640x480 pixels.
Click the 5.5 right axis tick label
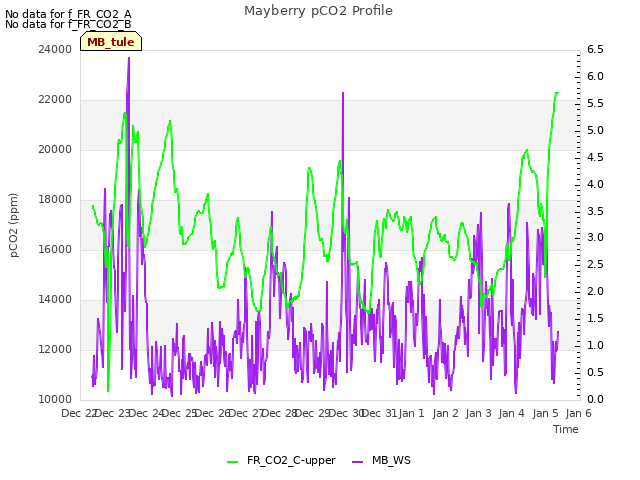(595, 103)
